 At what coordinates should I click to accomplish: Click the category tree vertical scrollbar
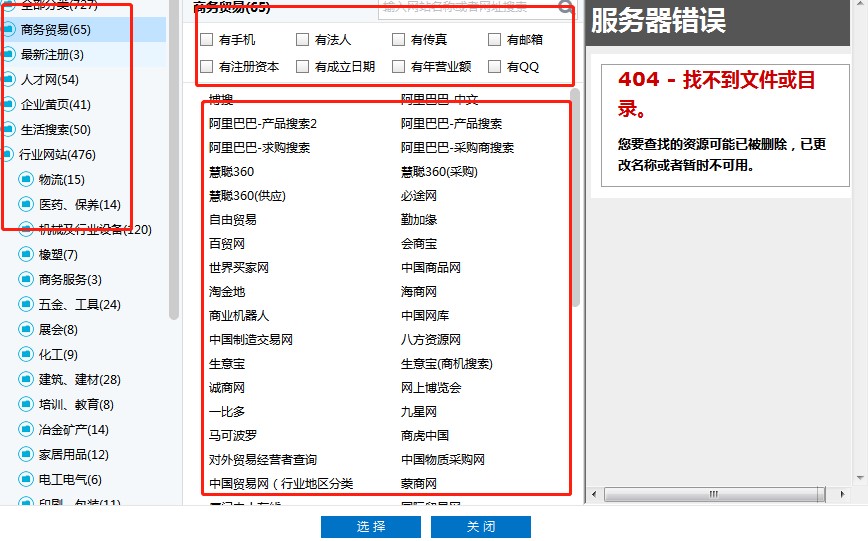[x=174, y=161]
